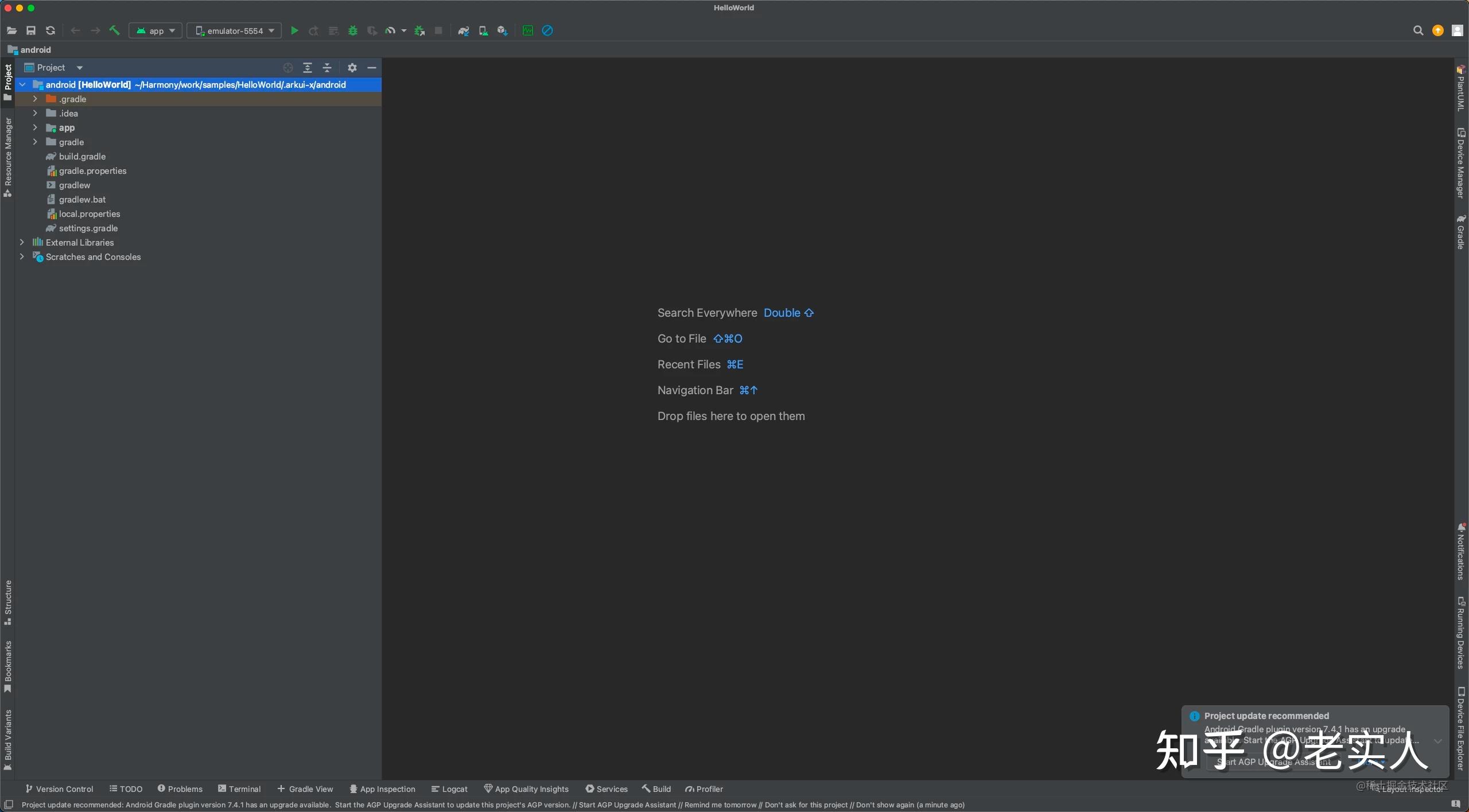Open the app run configuration dropdown
Image resolution: width=1469 pixels, height=812 pixels.
[x=156, y=30]
